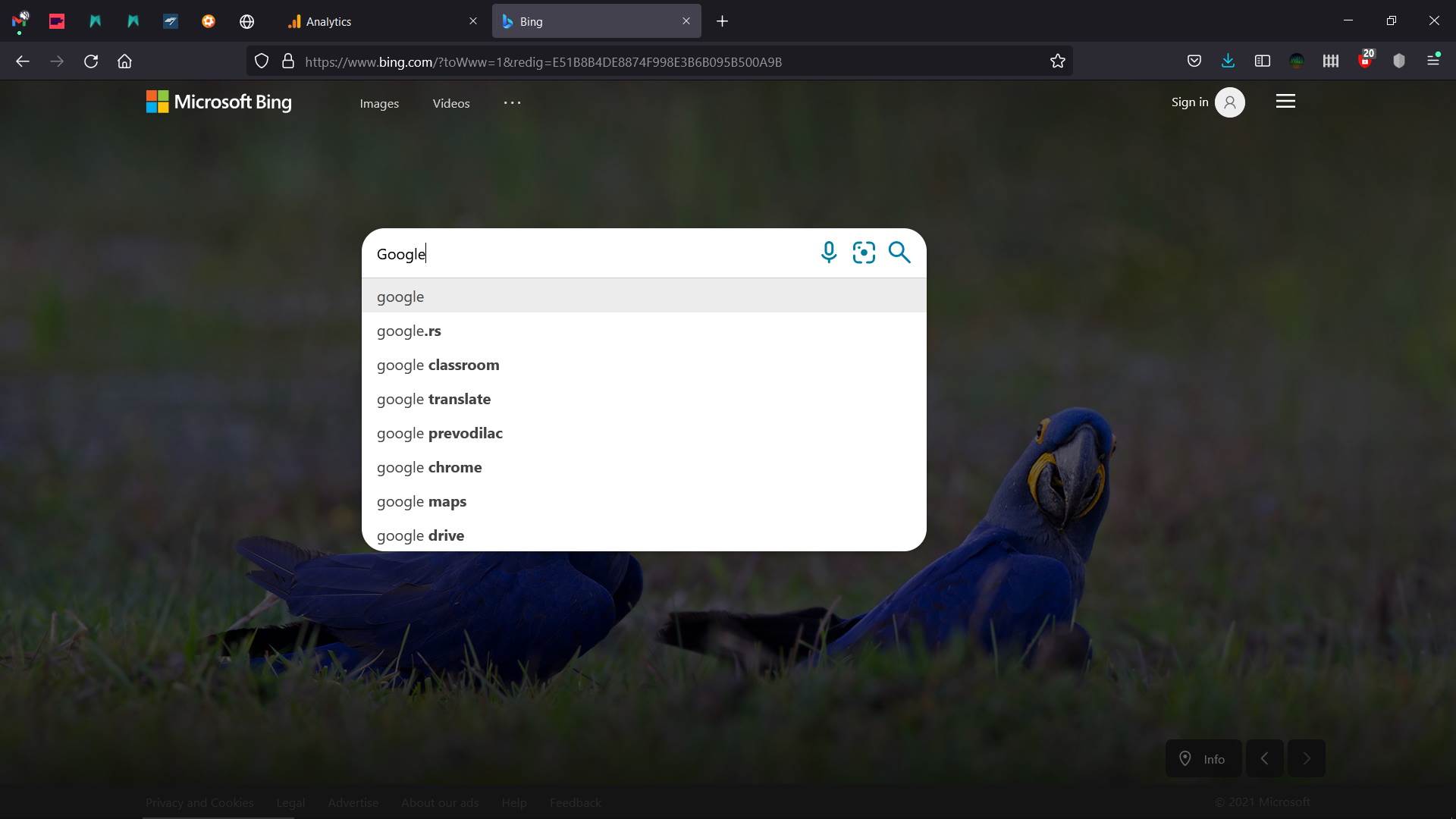
Task: Advance the background with the next arrow
Action: pos(1306,758)
